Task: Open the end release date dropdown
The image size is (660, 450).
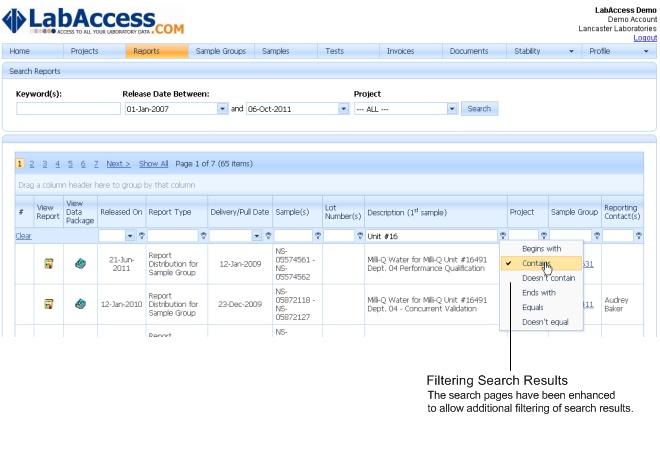Action: click(x=342, y=109)
